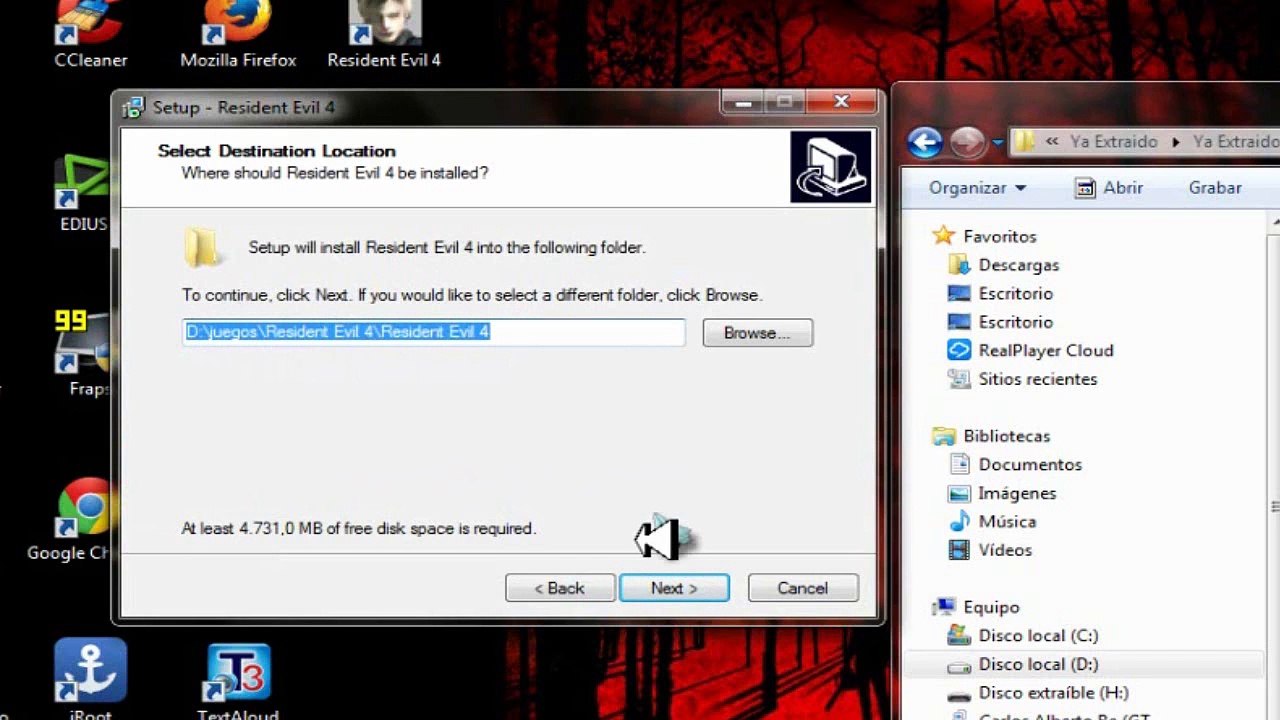Launch Fraps desktop icon
The image size is (1280, 720).
point(85,353)
